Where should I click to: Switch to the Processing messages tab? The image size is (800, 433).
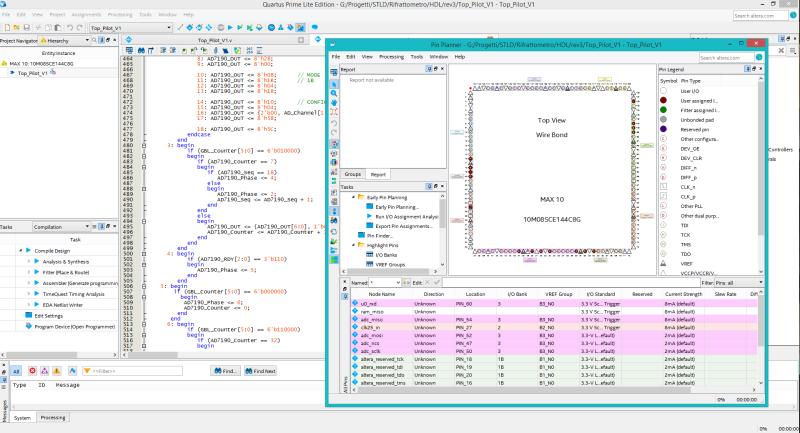(53, 418)
